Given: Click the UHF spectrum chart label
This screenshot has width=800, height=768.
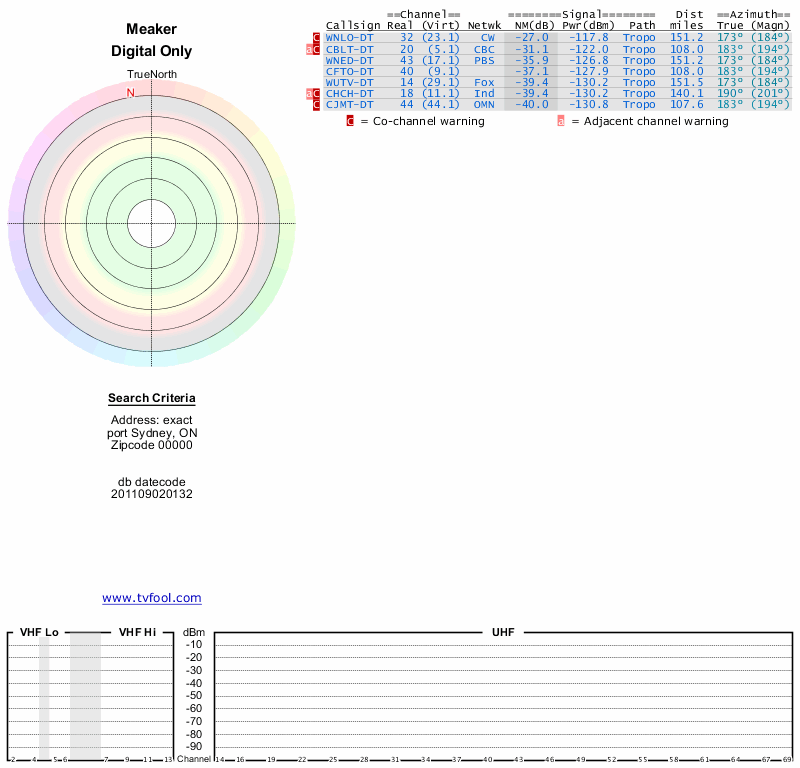Looking at the screenshot, I should (x=503, y=632).
